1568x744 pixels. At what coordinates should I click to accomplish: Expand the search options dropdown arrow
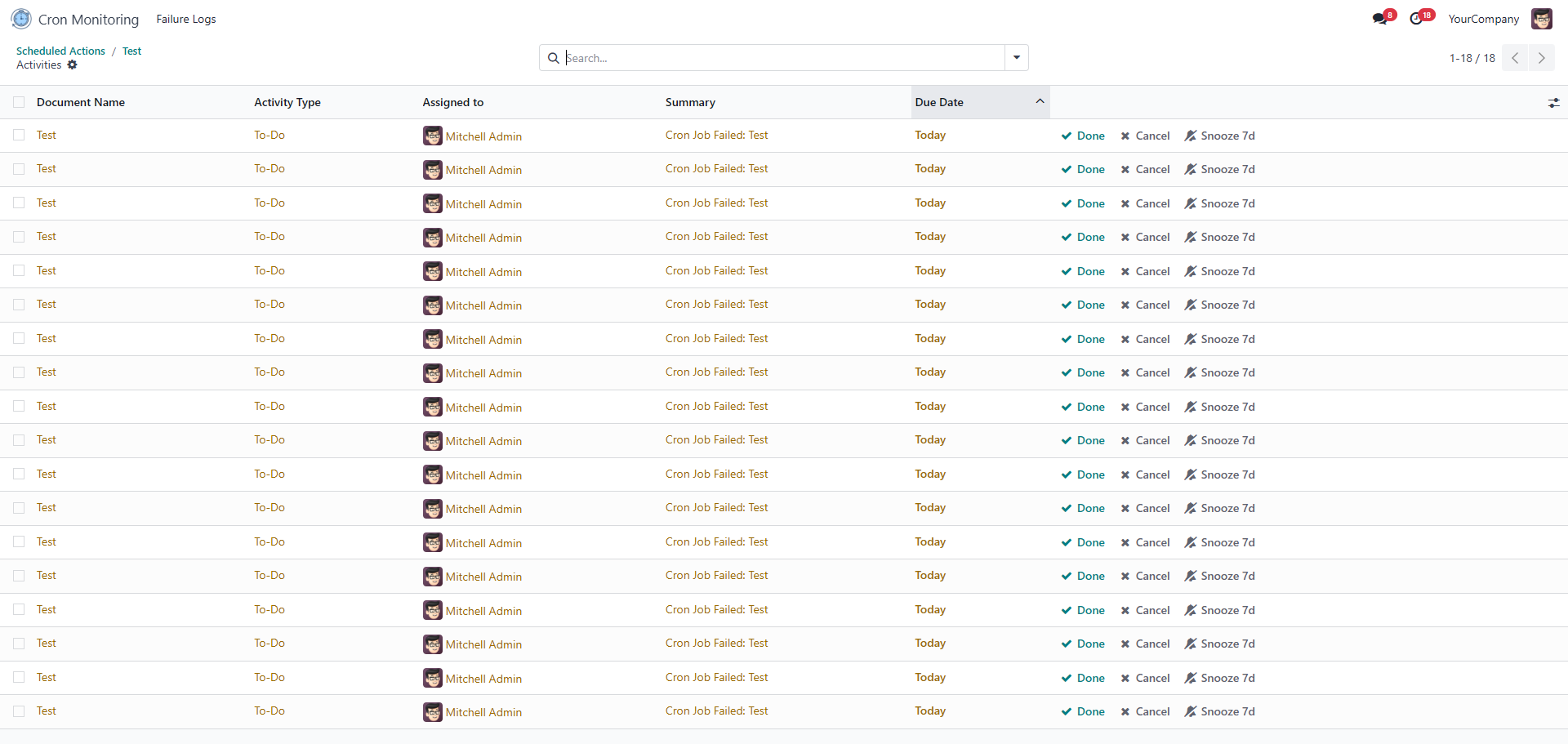1017,58
